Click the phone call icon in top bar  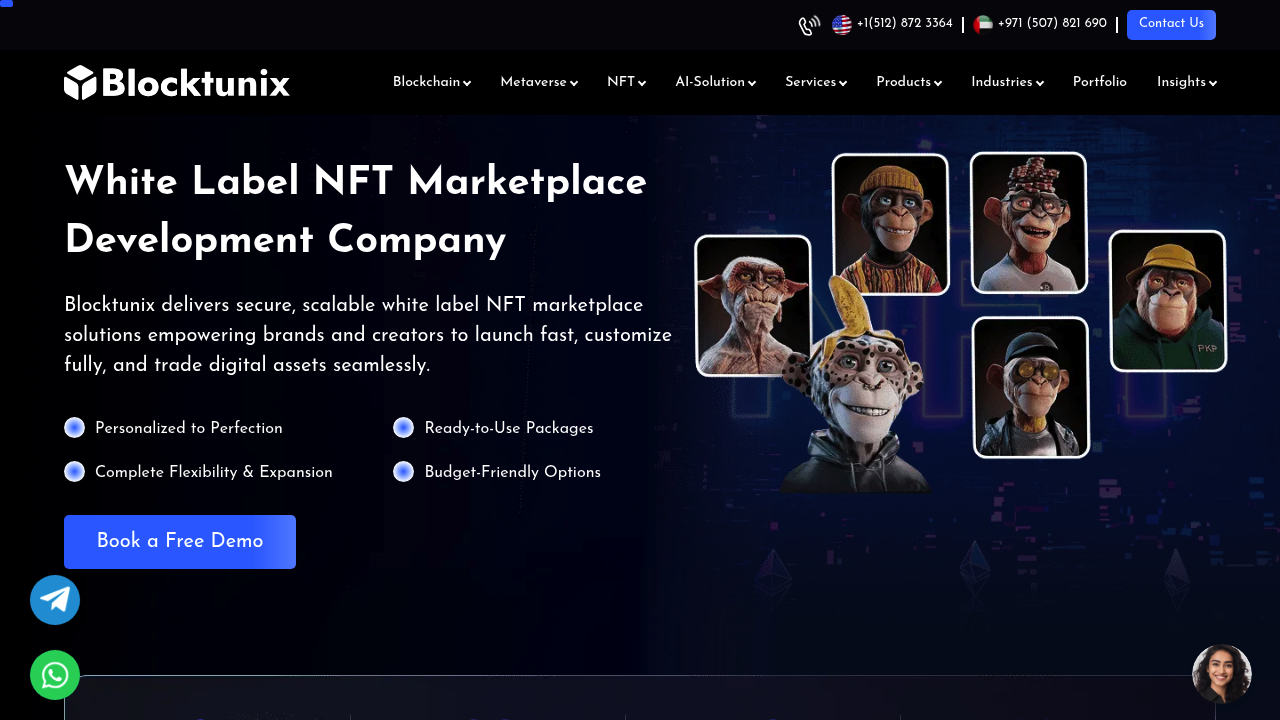click(809, 25)
